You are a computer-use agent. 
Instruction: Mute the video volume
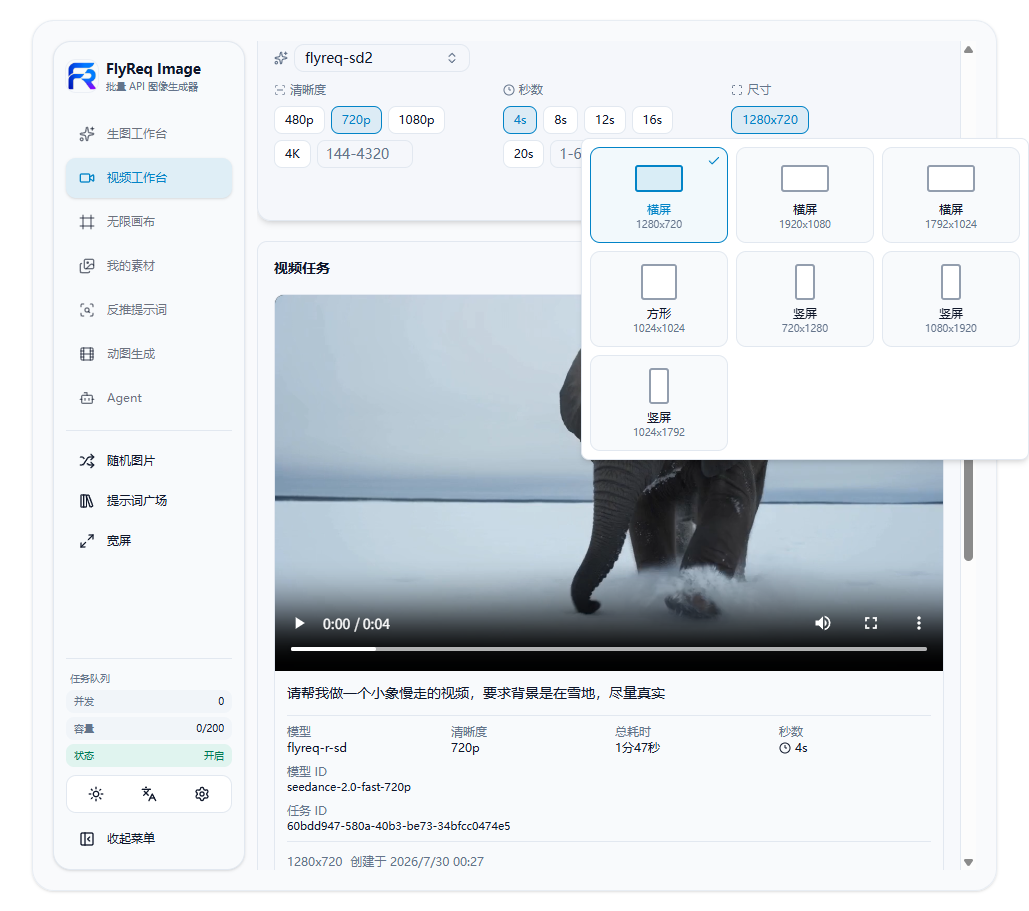[822, 623]
